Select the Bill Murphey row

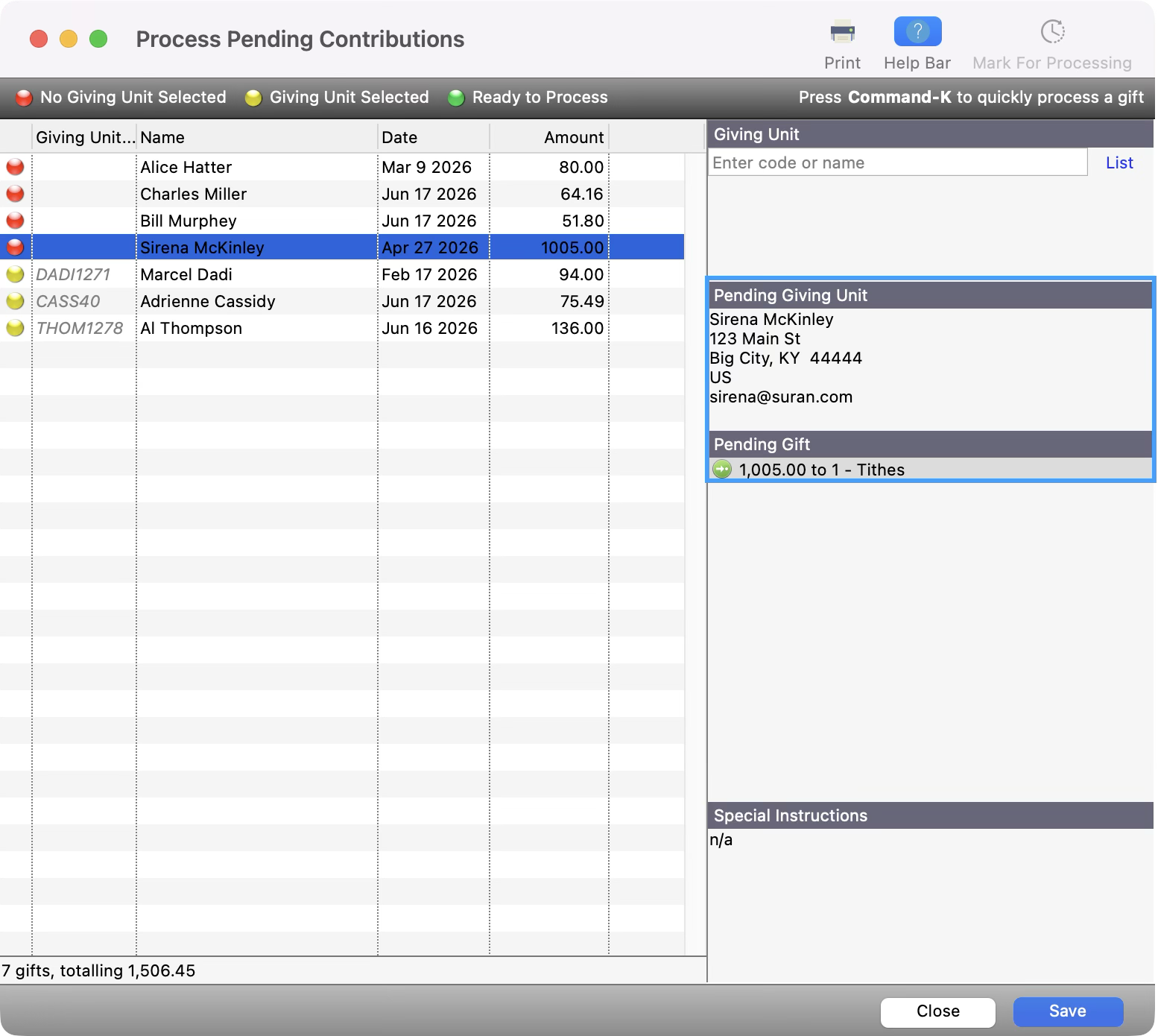click(342, 221)
